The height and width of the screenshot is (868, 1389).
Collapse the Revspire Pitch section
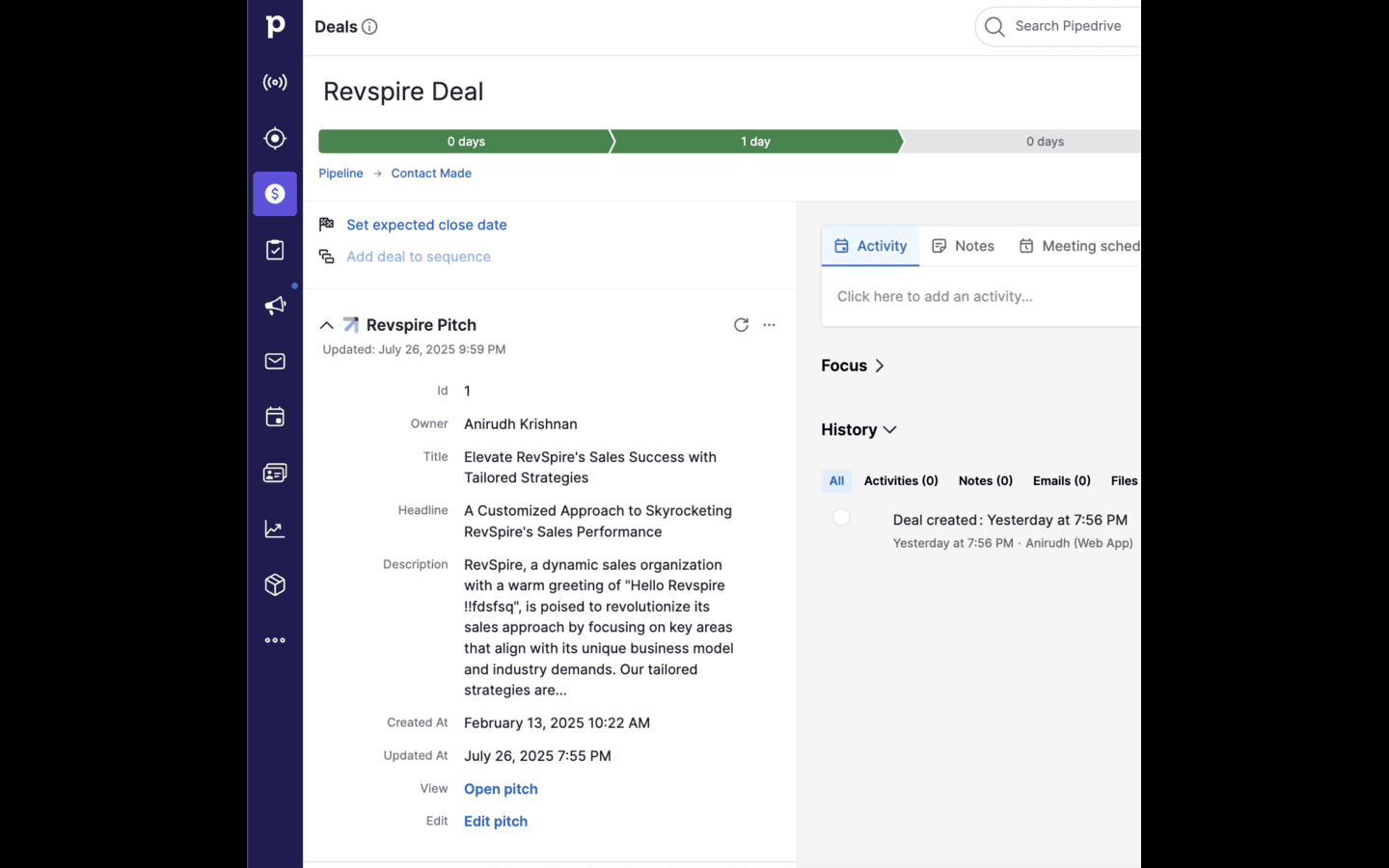327,326
